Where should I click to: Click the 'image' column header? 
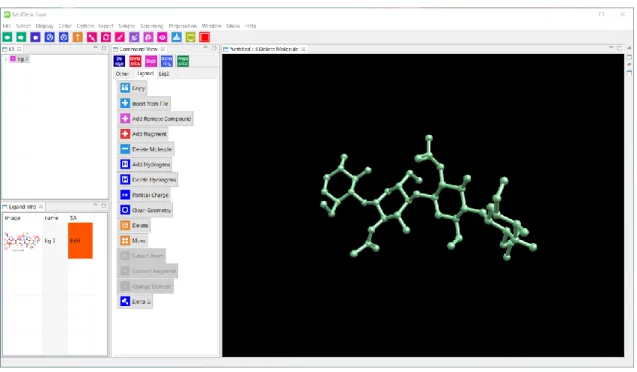pyautogui.click(x=13, y=218)
